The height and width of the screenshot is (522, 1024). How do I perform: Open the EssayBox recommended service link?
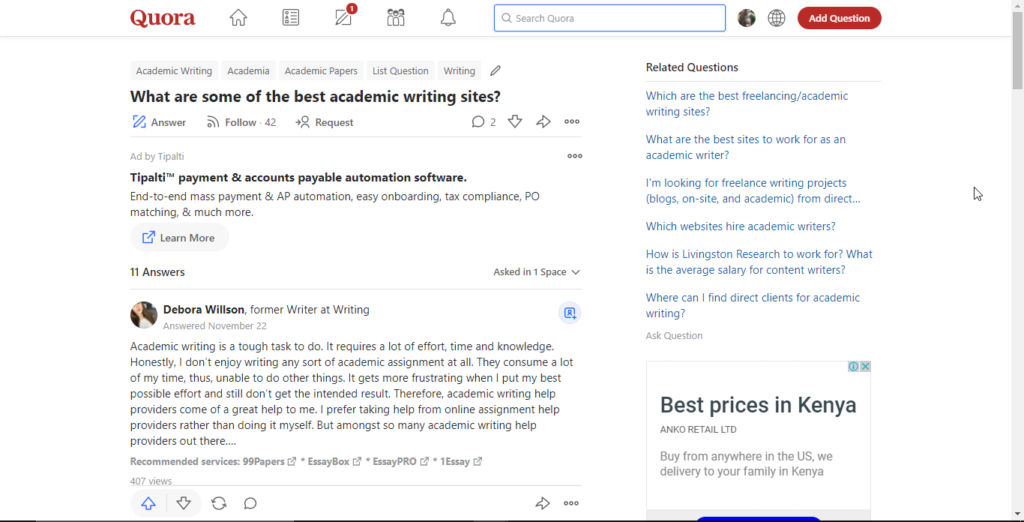334,461
